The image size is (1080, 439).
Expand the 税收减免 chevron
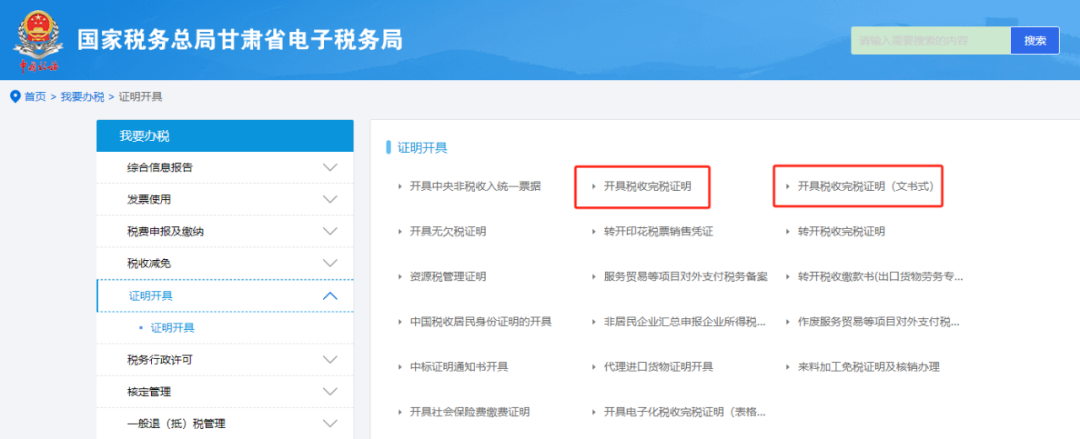330,263
